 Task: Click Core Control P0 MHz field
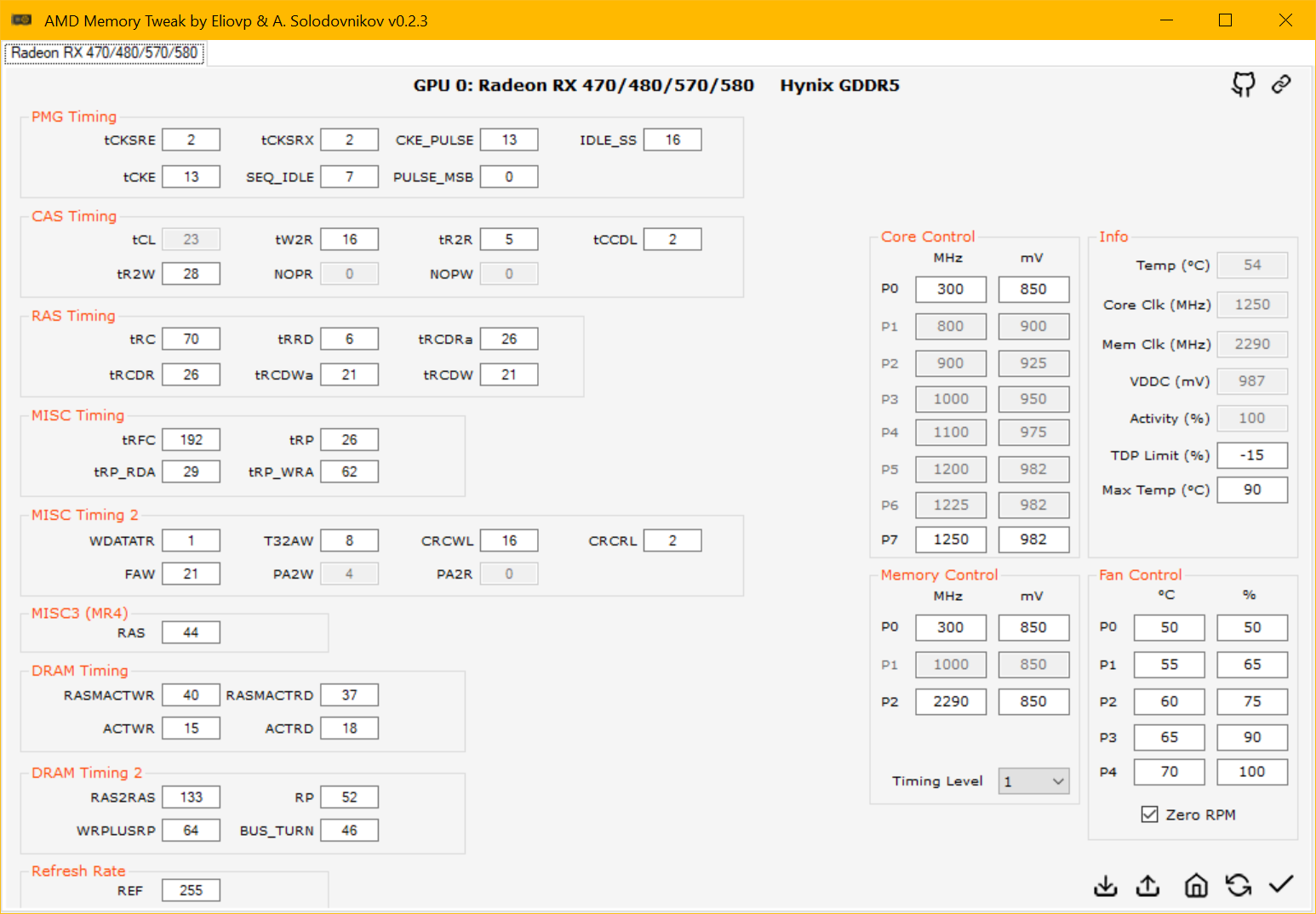coord(951,289)
